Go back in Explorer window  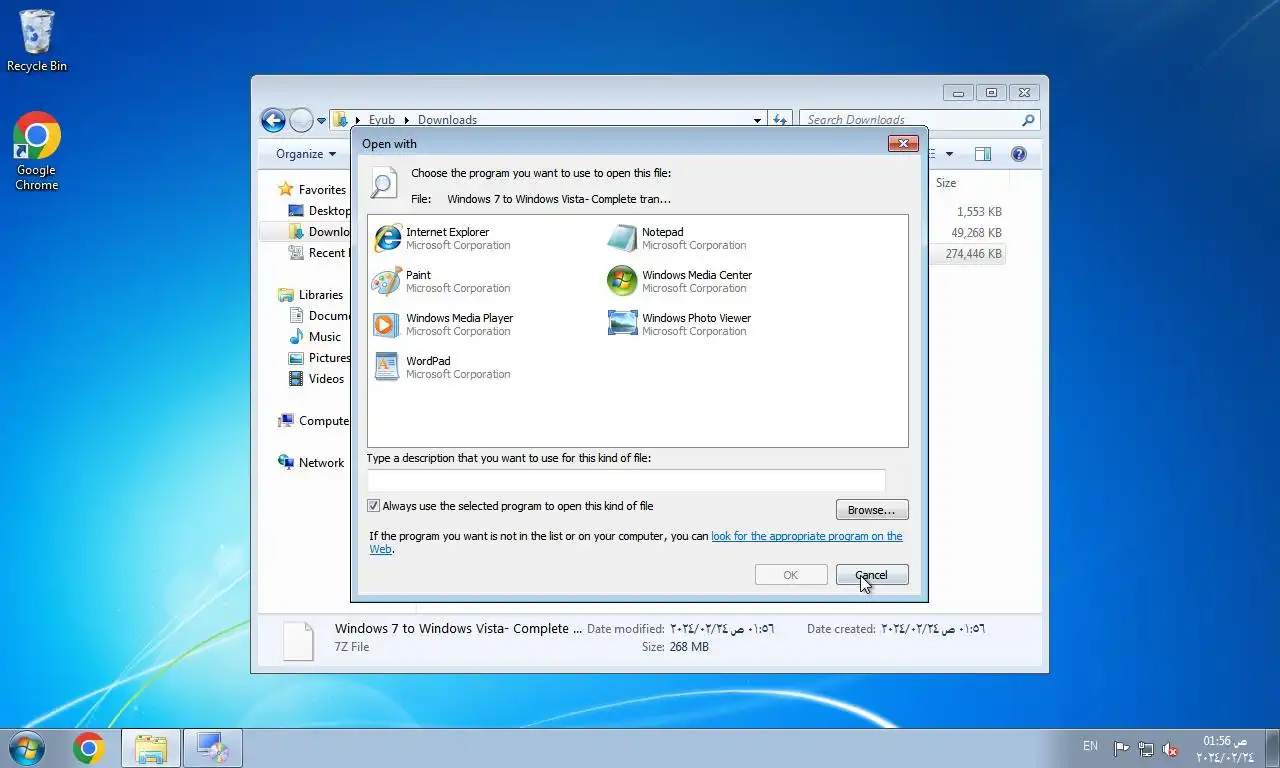[x=273, y=120]
